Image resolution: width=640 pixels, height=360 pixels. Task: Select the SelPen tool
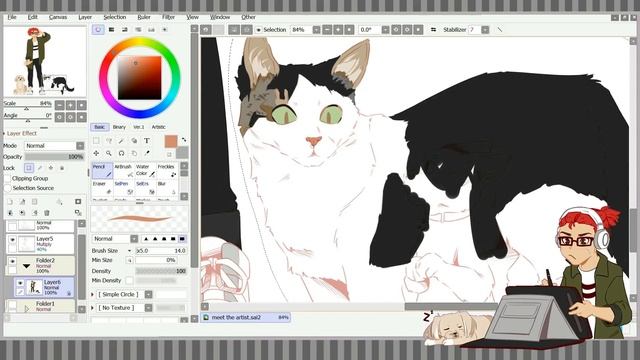point(124,188)
